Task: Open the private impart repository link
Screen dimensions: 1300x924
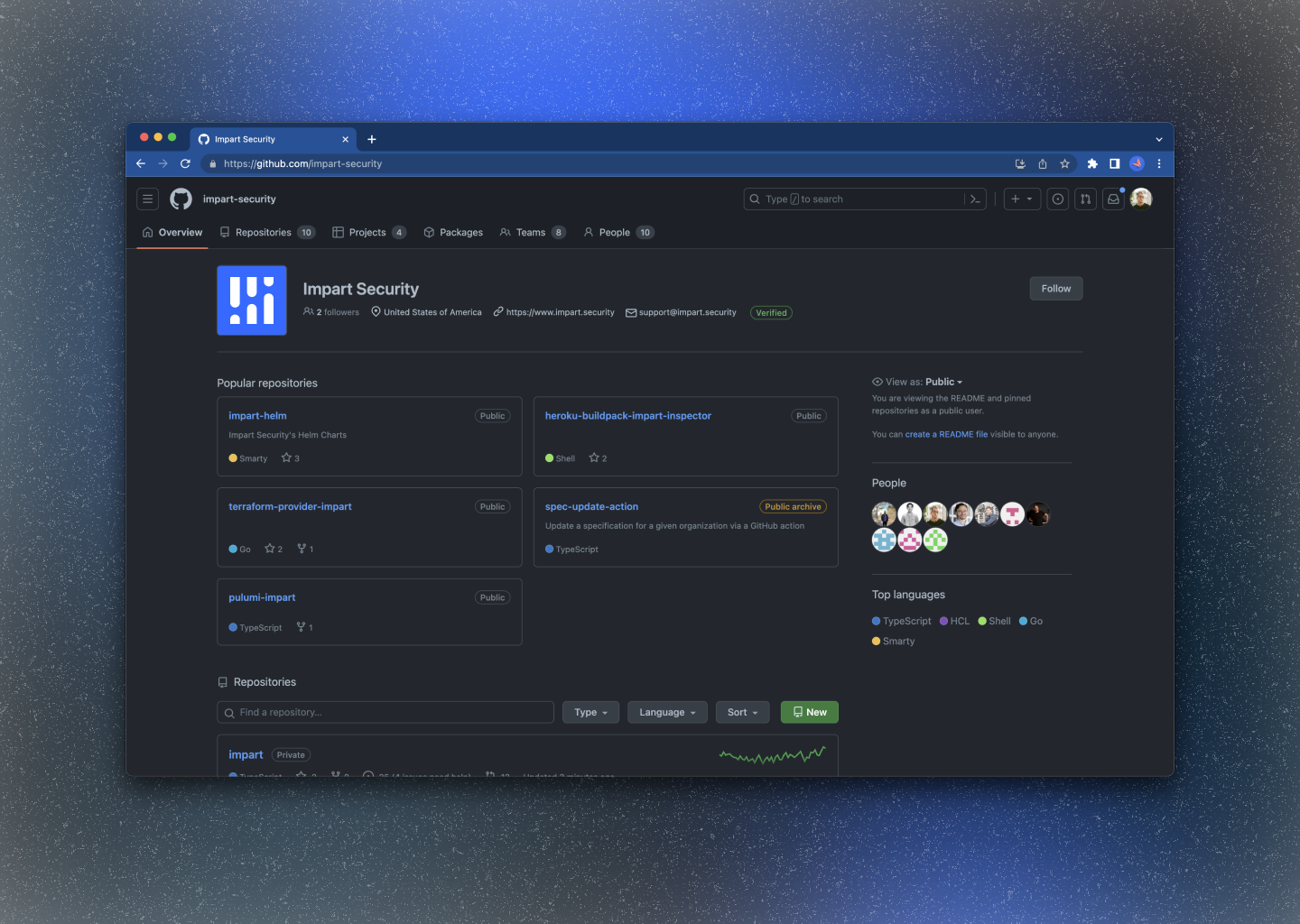Action: 246,755
